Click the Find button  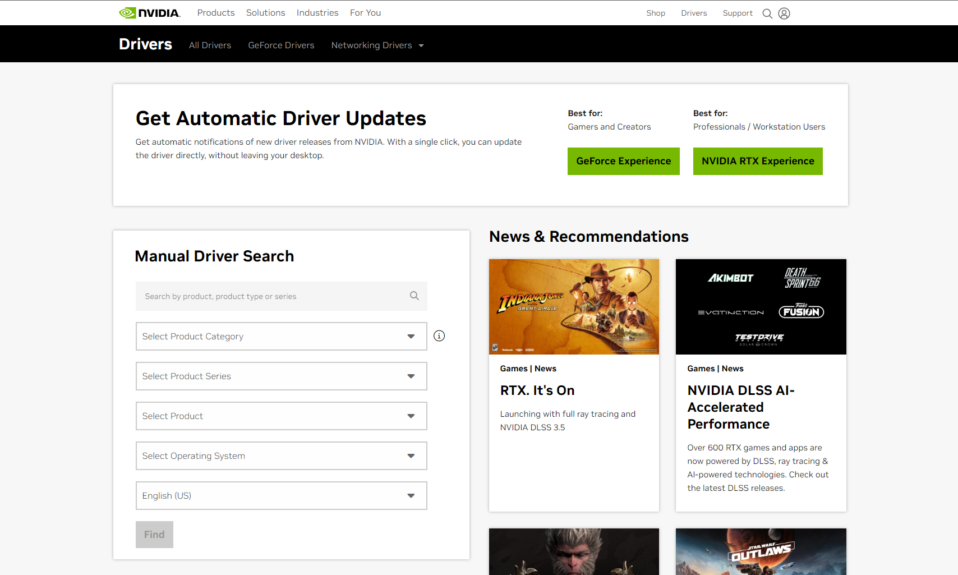tap(154, 535)
